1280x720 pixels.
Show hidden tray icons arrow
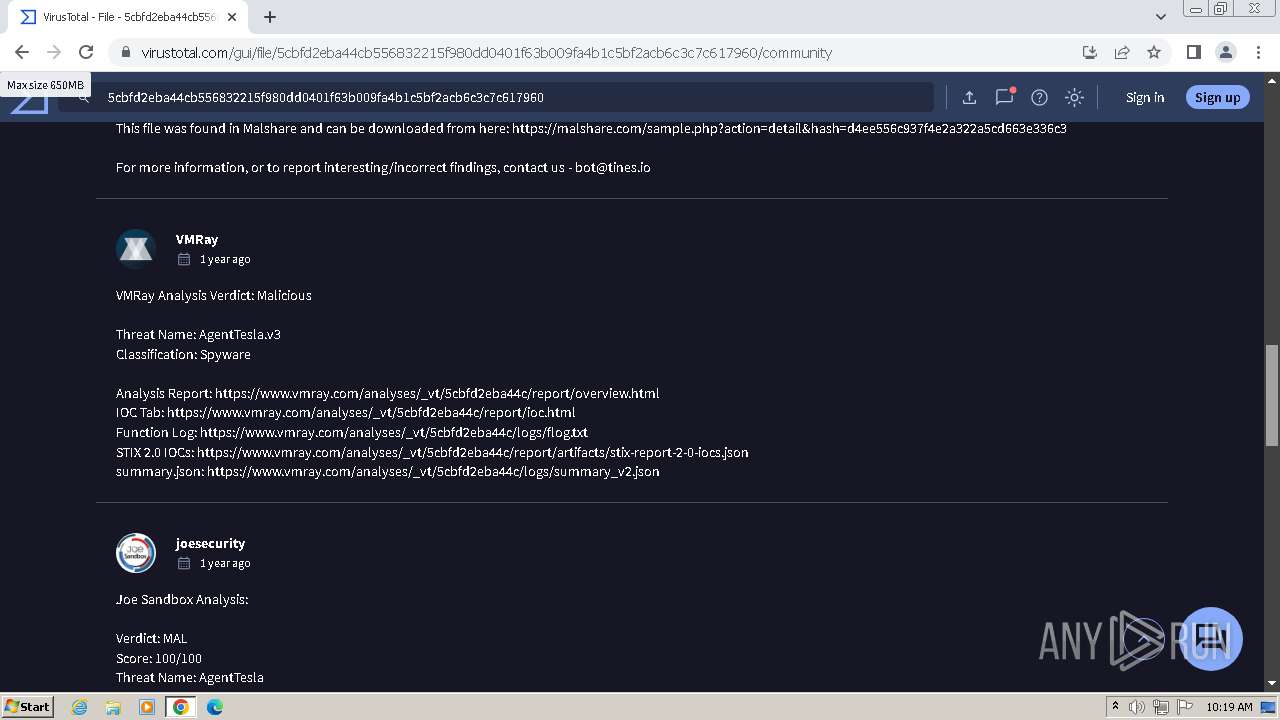pyautogui.click(x=1116, y=707)
